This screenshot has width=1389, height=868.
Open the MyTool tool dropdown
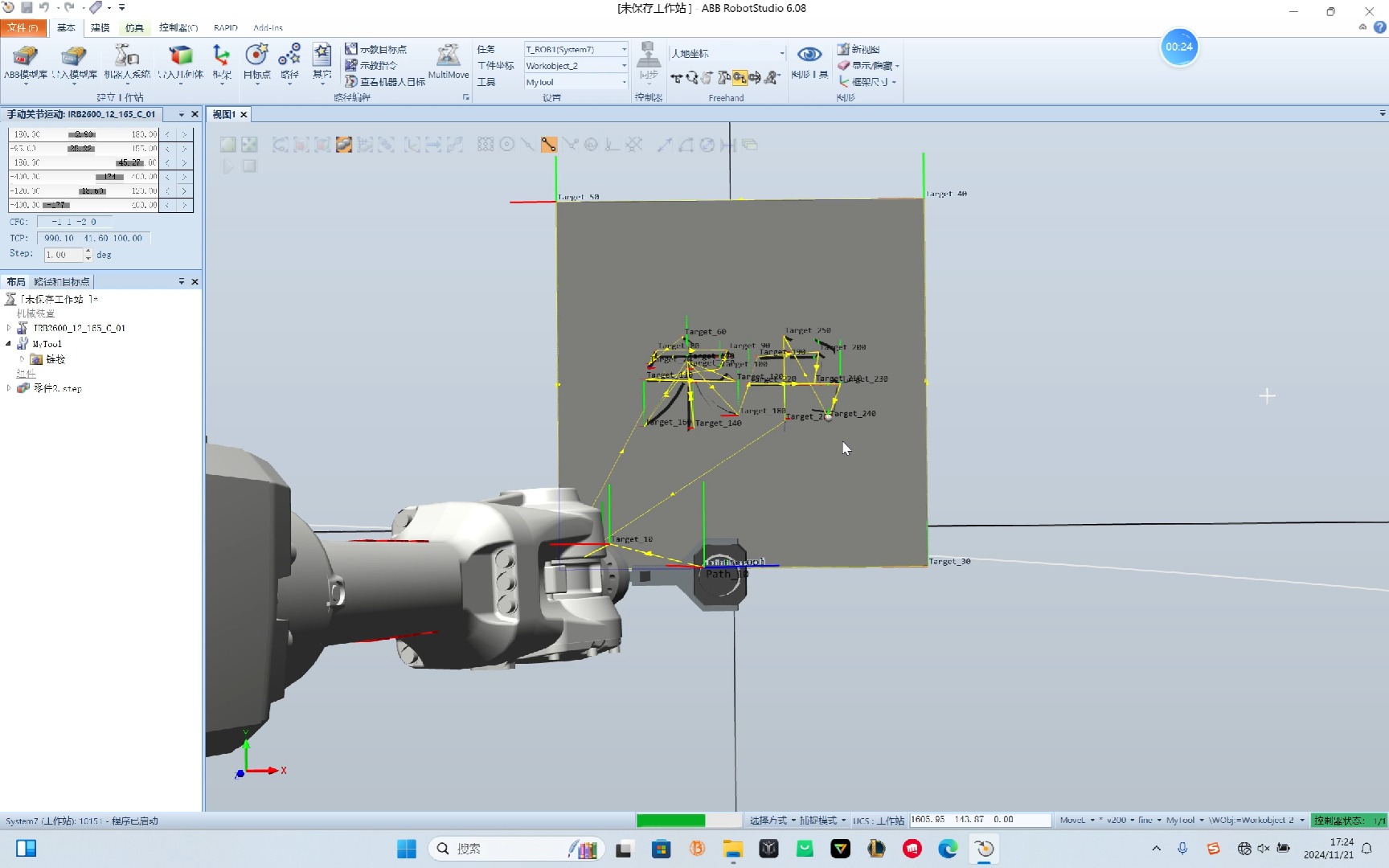pos(576,82)
